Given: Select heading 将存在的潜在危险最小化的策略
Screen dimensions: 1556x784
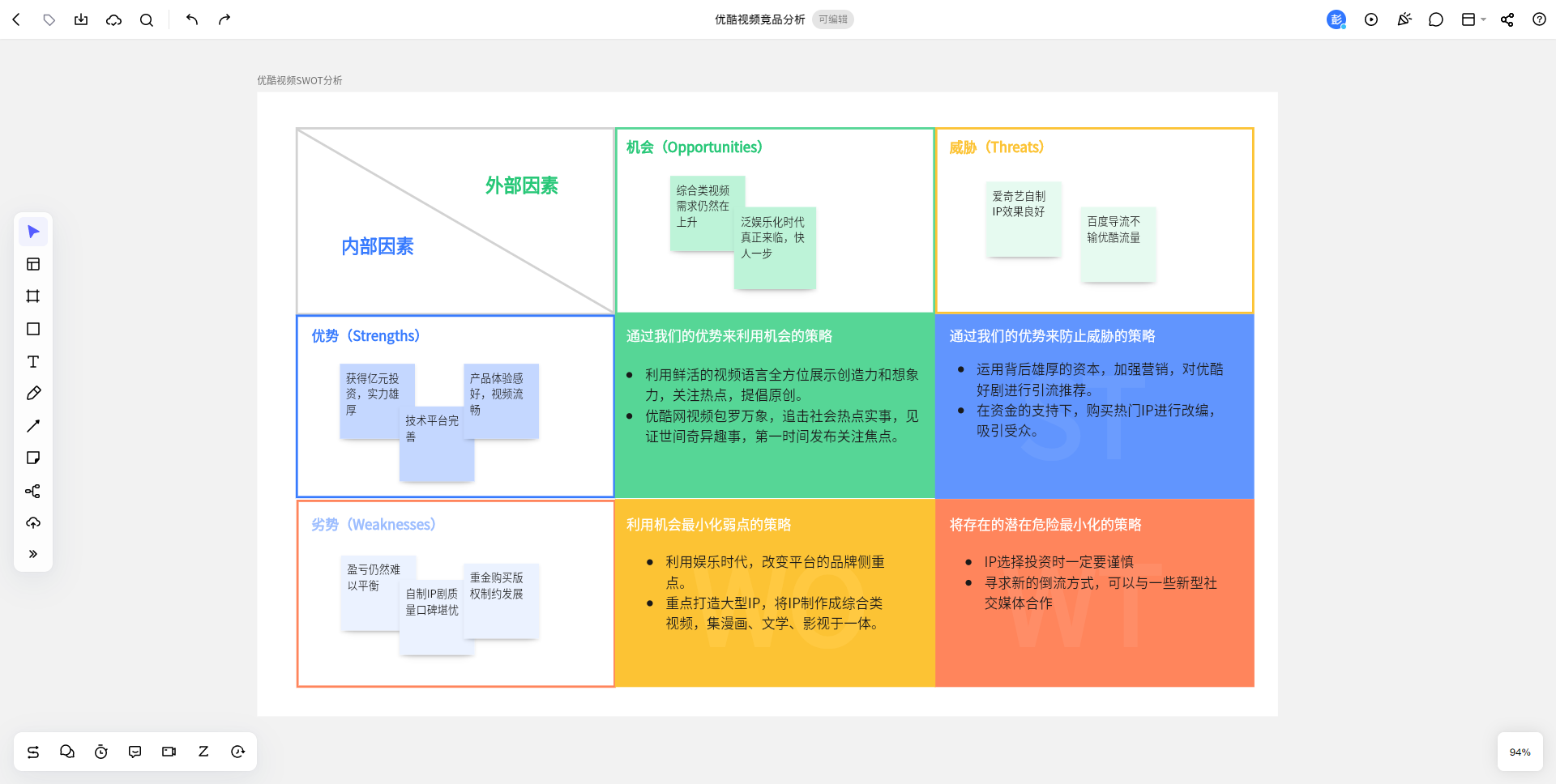Looking at the screenshot, I should point(1045,525).
